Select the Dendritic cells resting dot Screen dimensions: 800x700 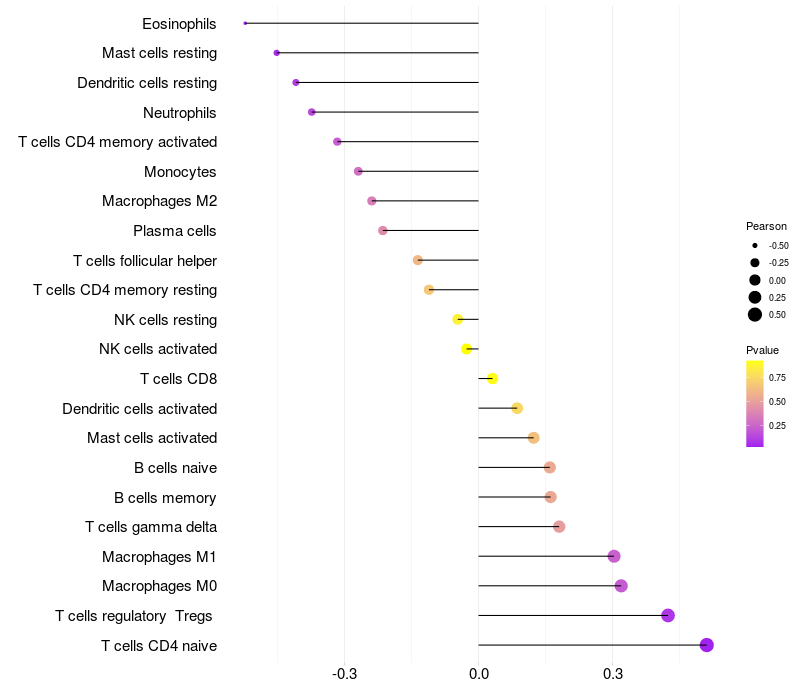tap(296, 83)
